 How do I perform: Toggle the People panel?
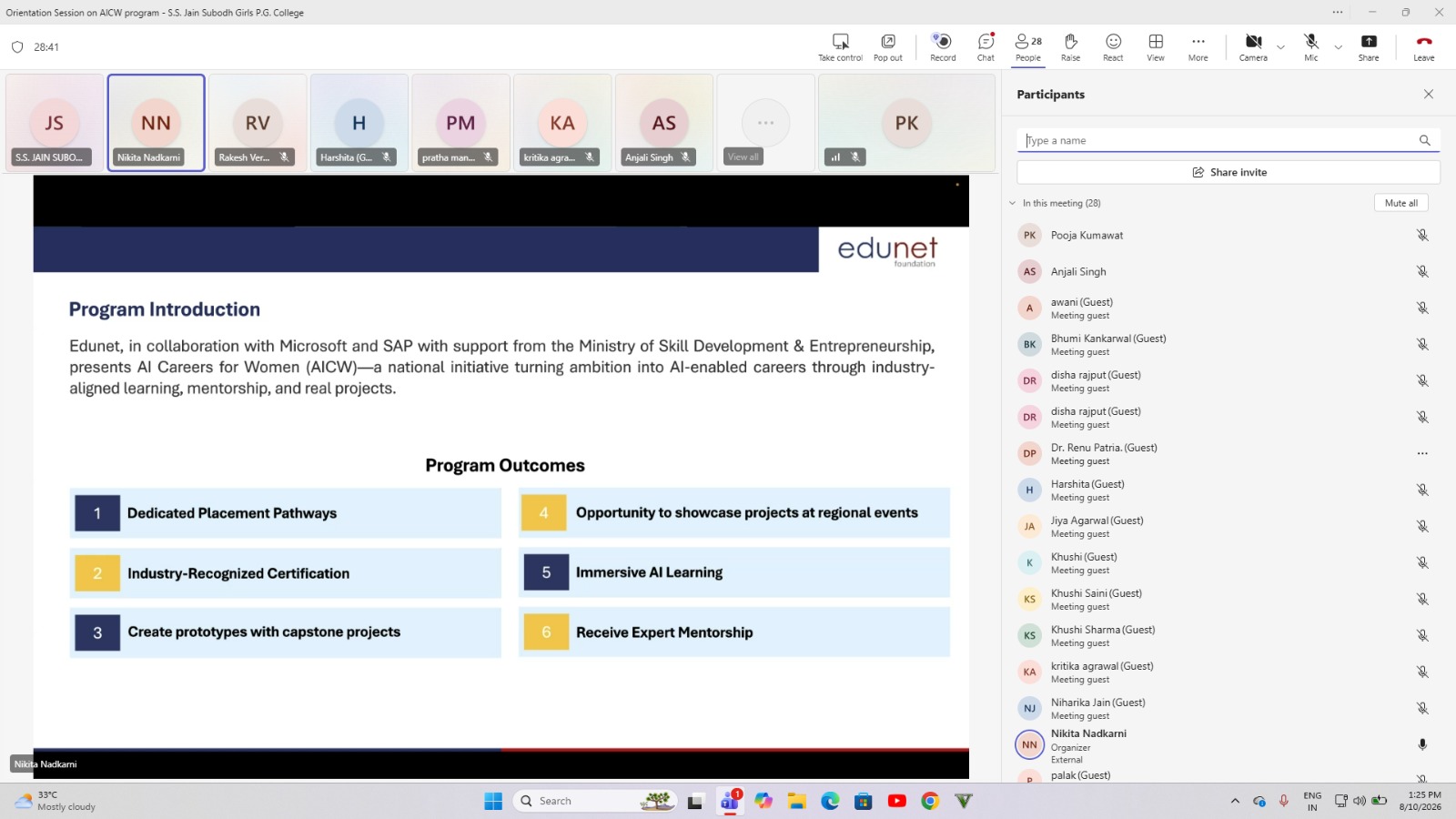(1028, 47)
